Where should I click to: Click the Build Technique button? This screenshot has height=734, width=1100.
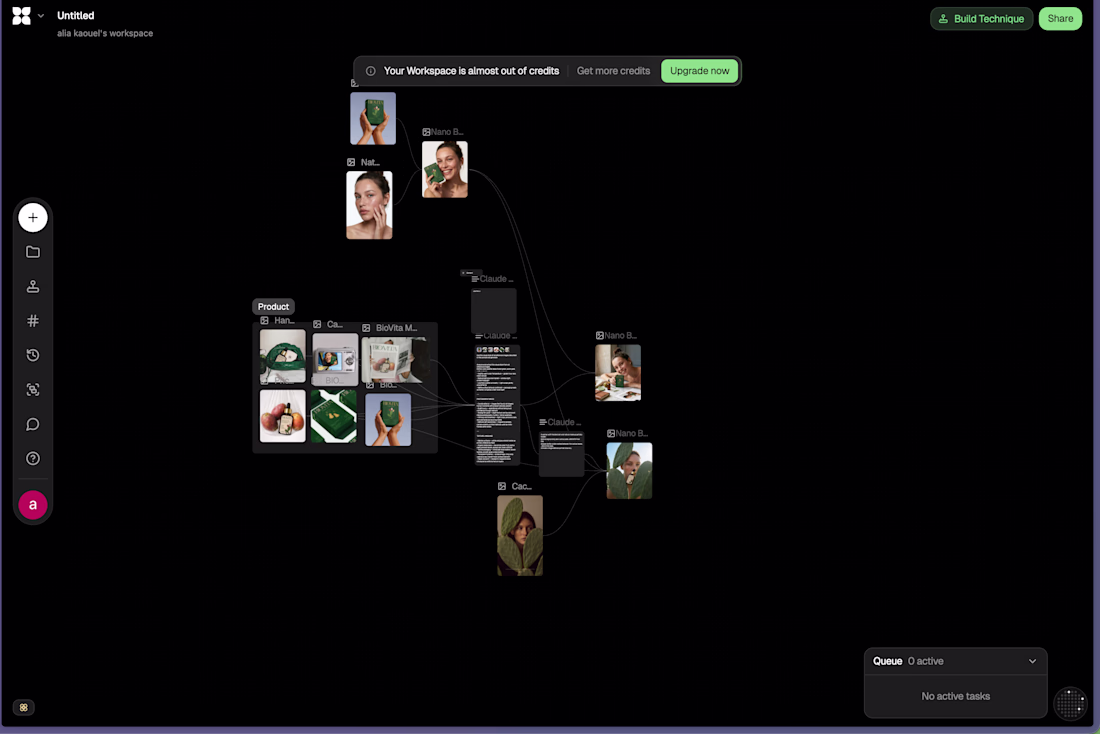pos(981,19)
